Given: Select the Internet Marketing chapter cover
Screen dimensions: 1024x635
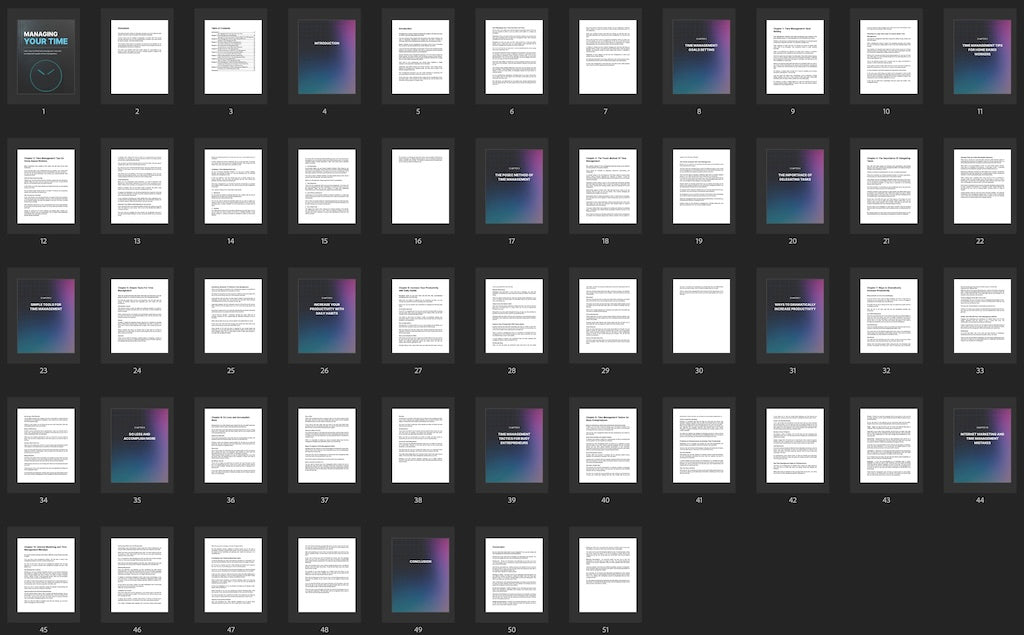Looking at the screenshot, I should click(981, 446).
